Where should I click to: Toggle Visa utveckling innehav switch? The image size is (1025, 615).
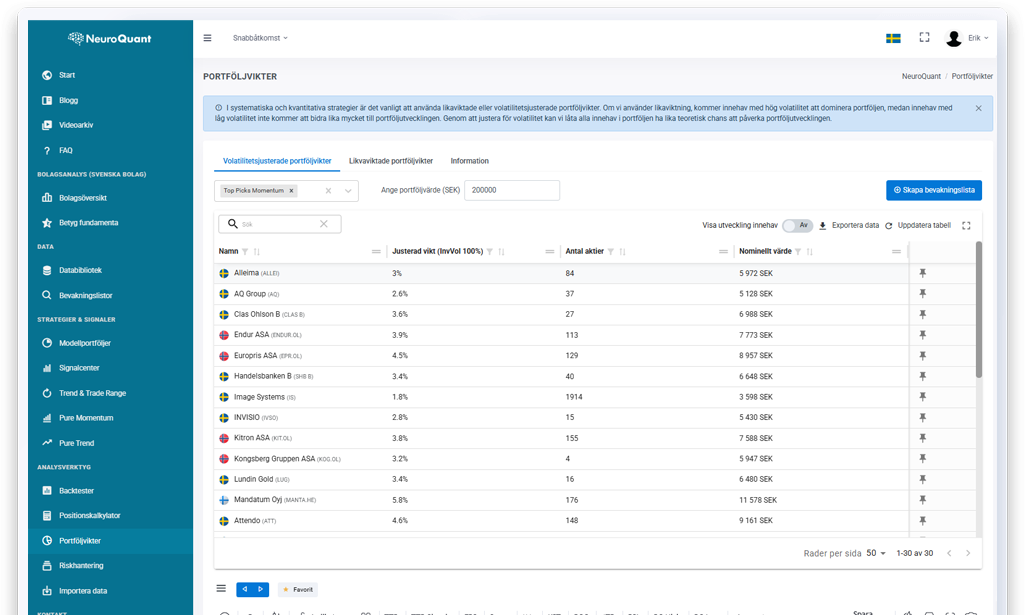pos(796,226)
